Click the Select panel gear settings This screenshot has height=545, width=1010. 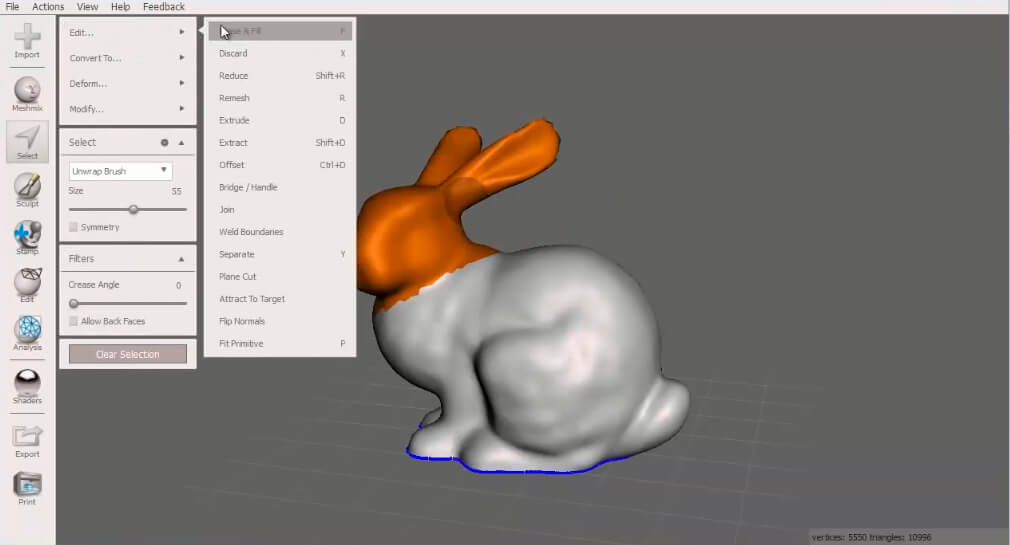click(164, 142)
